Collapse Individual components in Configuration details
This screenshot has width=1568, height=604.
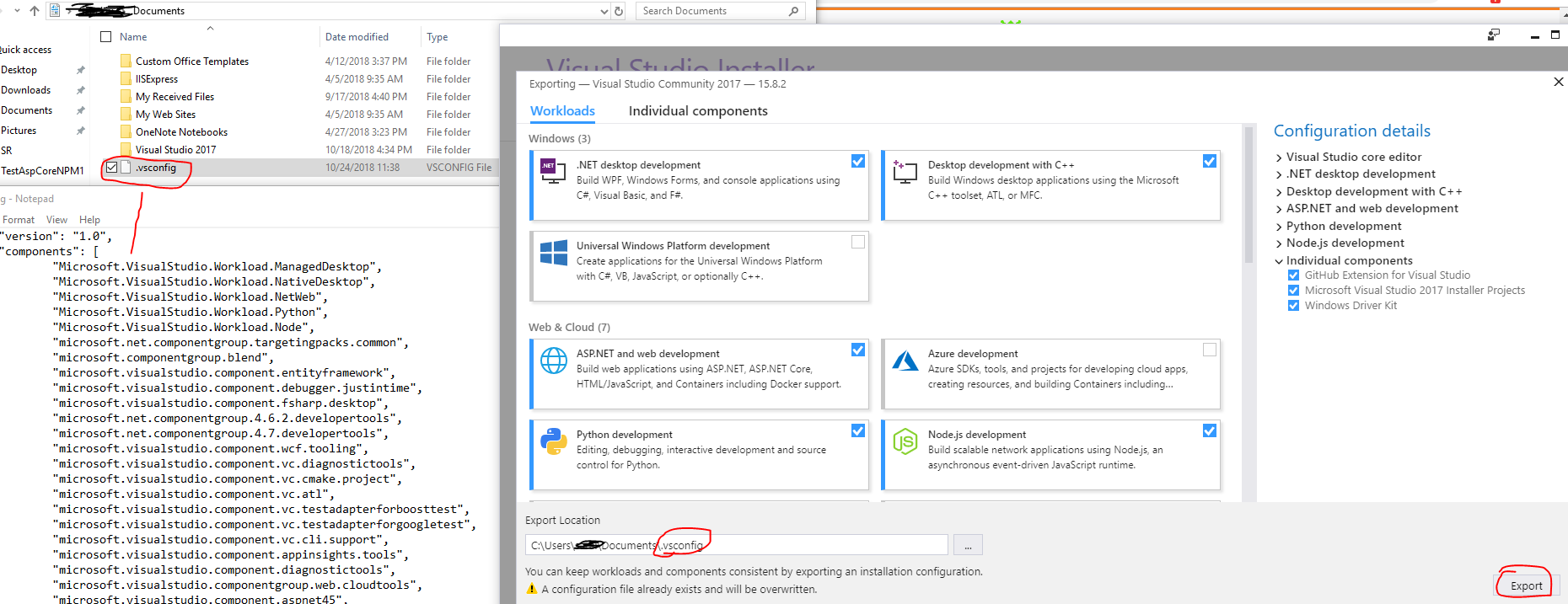1279,261
